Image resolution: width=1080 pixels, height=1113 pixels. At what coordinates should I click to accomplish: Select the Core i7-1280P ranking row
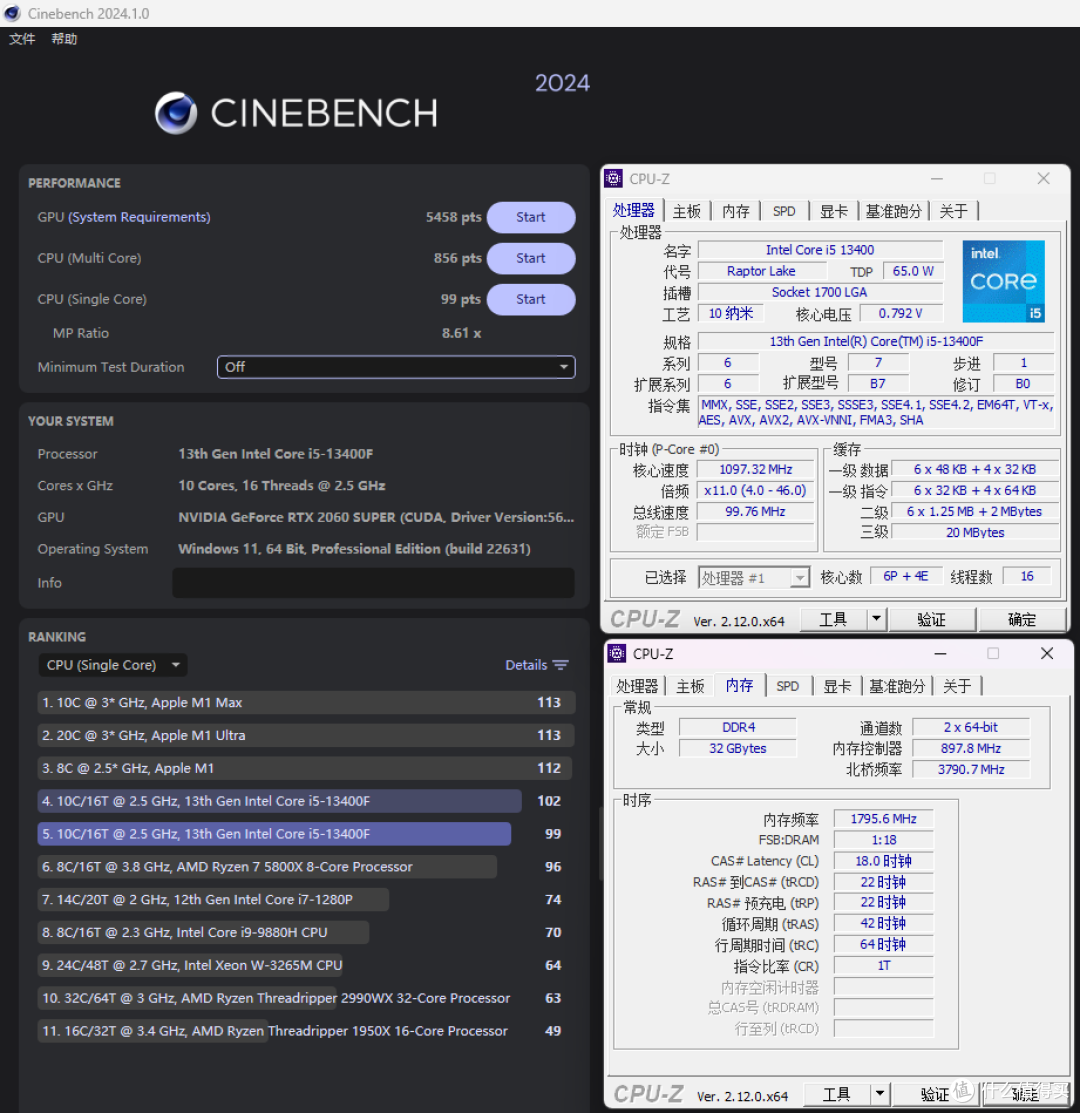pyautogui.click(x=306, y=900)
